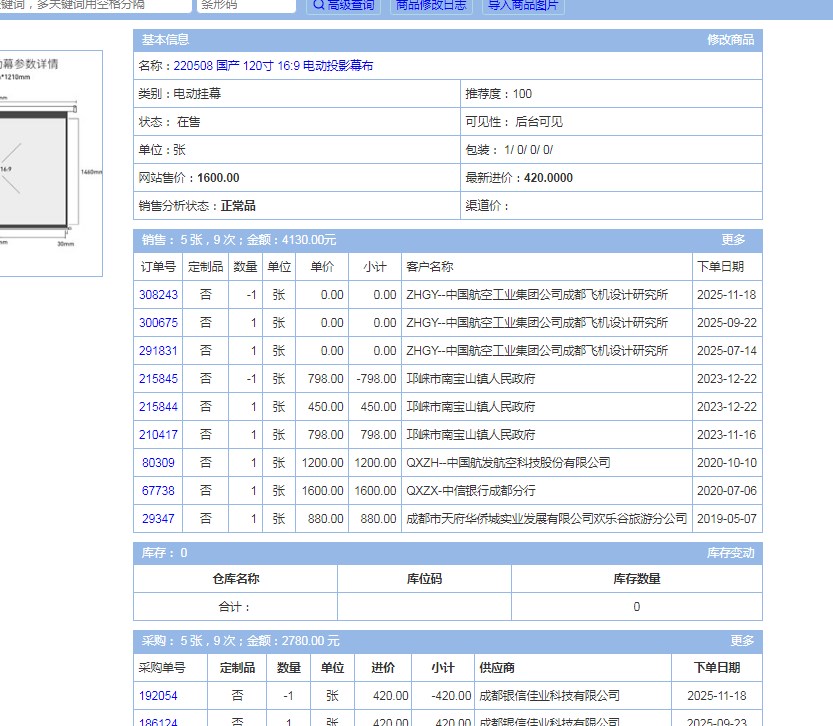Open sales order 308243

click(x=158, y=295)
